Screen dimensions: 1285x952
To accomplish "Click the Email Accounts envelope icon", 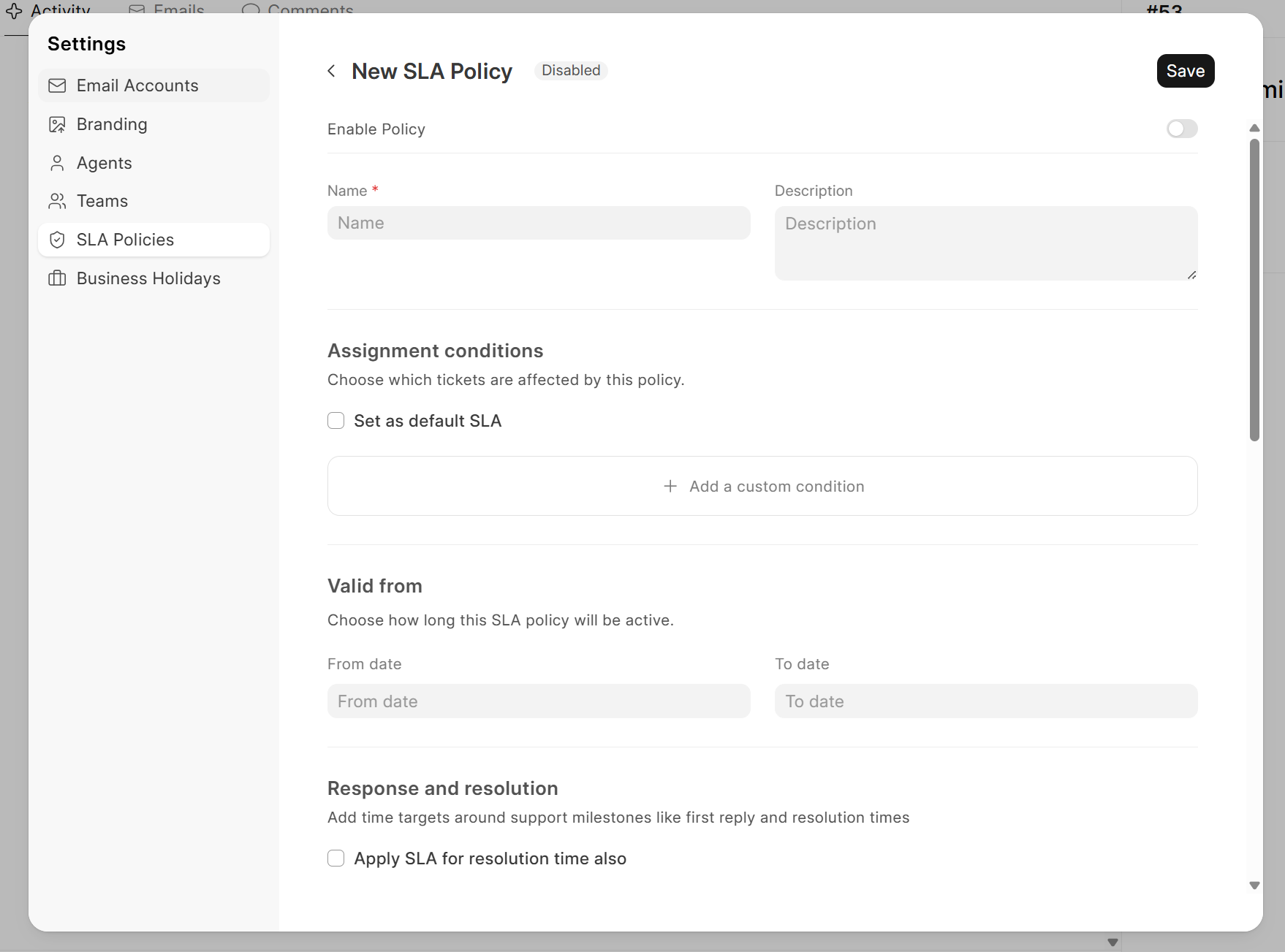I will (57, 85).
